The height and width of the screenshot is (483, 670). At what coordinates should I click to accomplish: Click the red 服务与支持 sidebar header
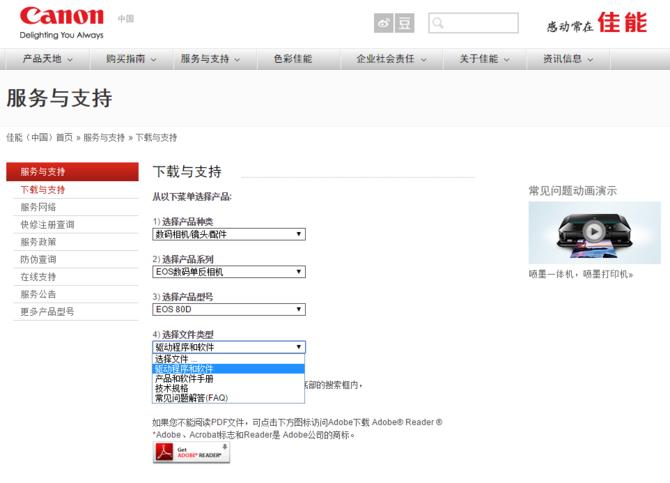(x=72, y=172)
